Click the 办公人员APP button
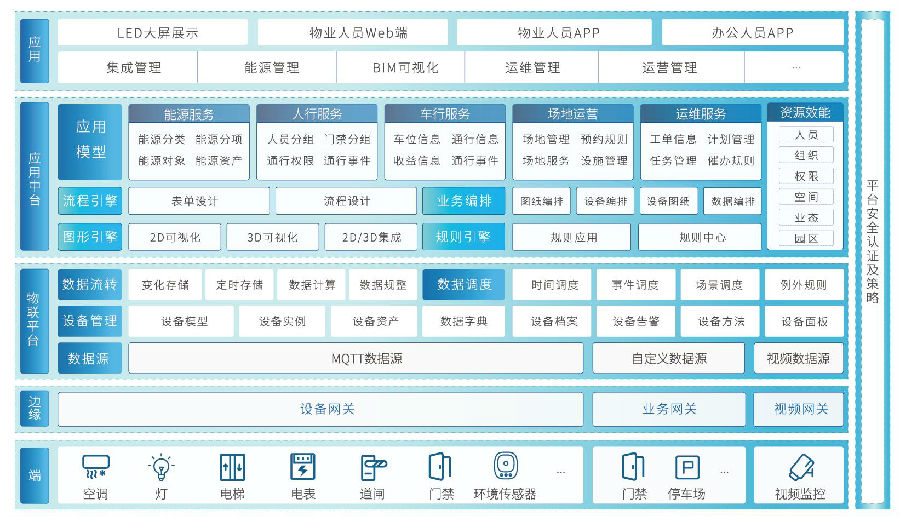The width and height of the screenshot is (900, 517). click(752, 32)
